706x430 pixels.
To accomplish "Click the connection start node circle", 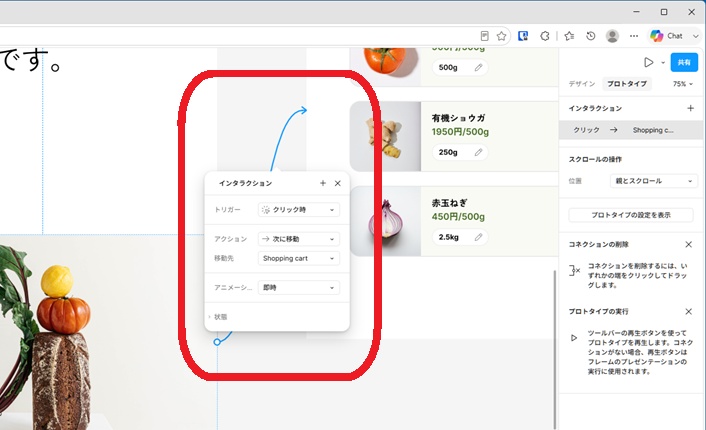I will coord(217,342).
